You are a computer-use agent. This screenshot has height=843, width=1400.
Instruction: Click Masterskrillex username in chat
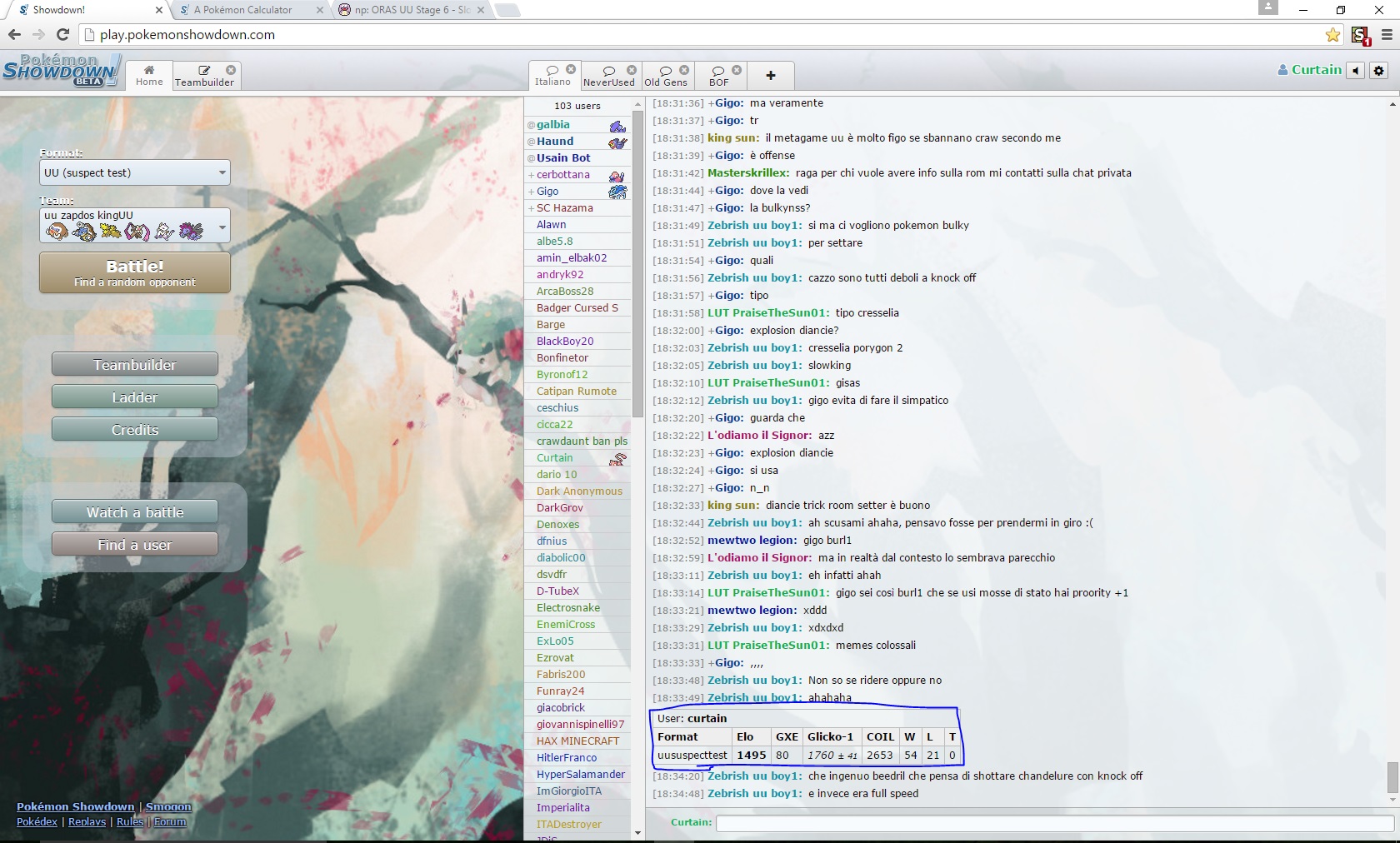coord(748,173)
